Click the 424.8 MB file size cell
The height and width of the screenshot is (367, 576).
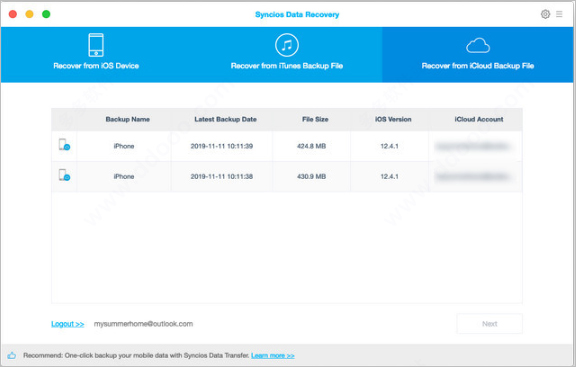(x=312, y=146)
